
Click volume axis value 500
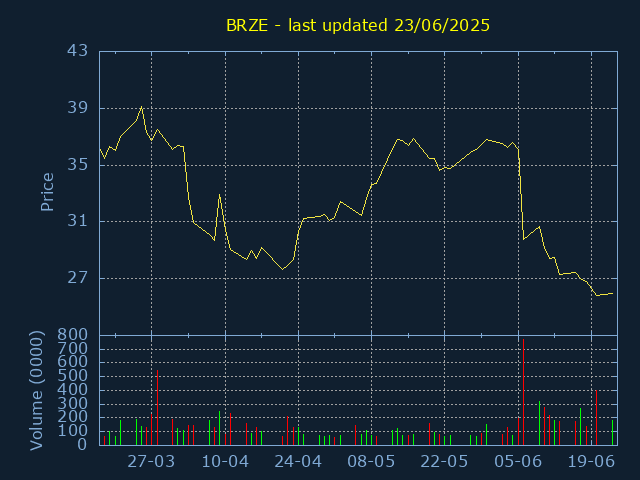(72, 376)
